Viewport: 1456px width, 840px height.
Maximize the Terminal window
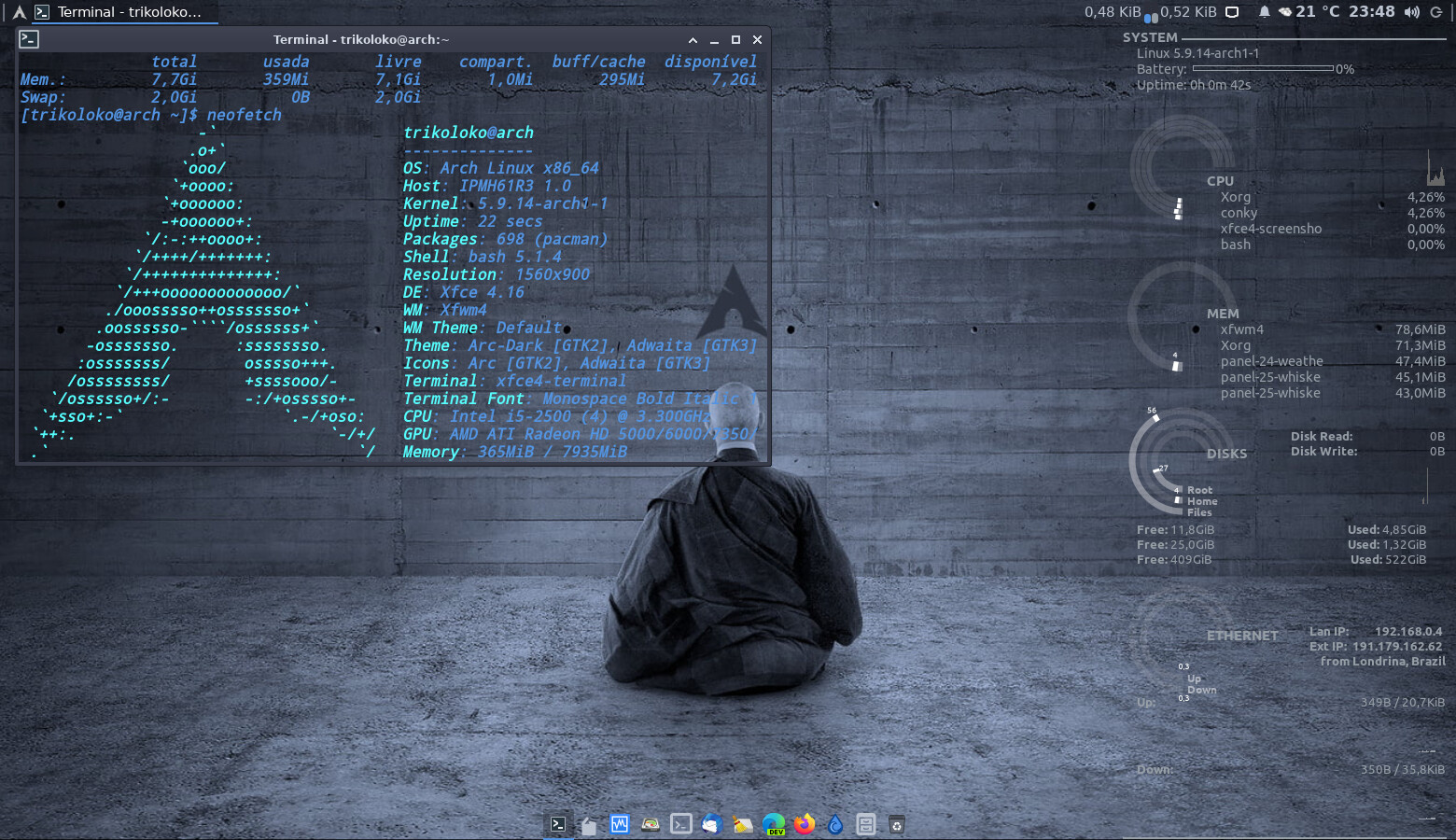tap(735, 40)
